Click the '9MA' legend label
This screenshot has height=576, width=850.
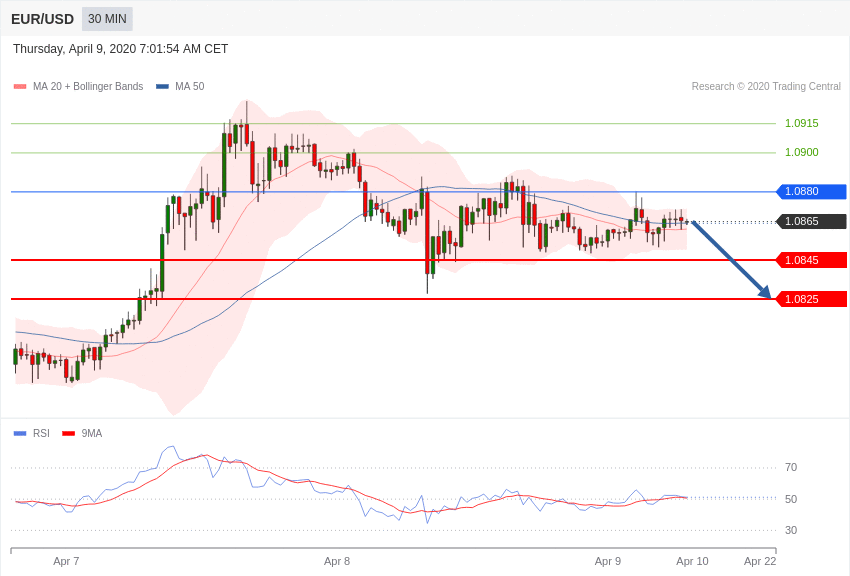pyautogui.click(x=92, y=433)
